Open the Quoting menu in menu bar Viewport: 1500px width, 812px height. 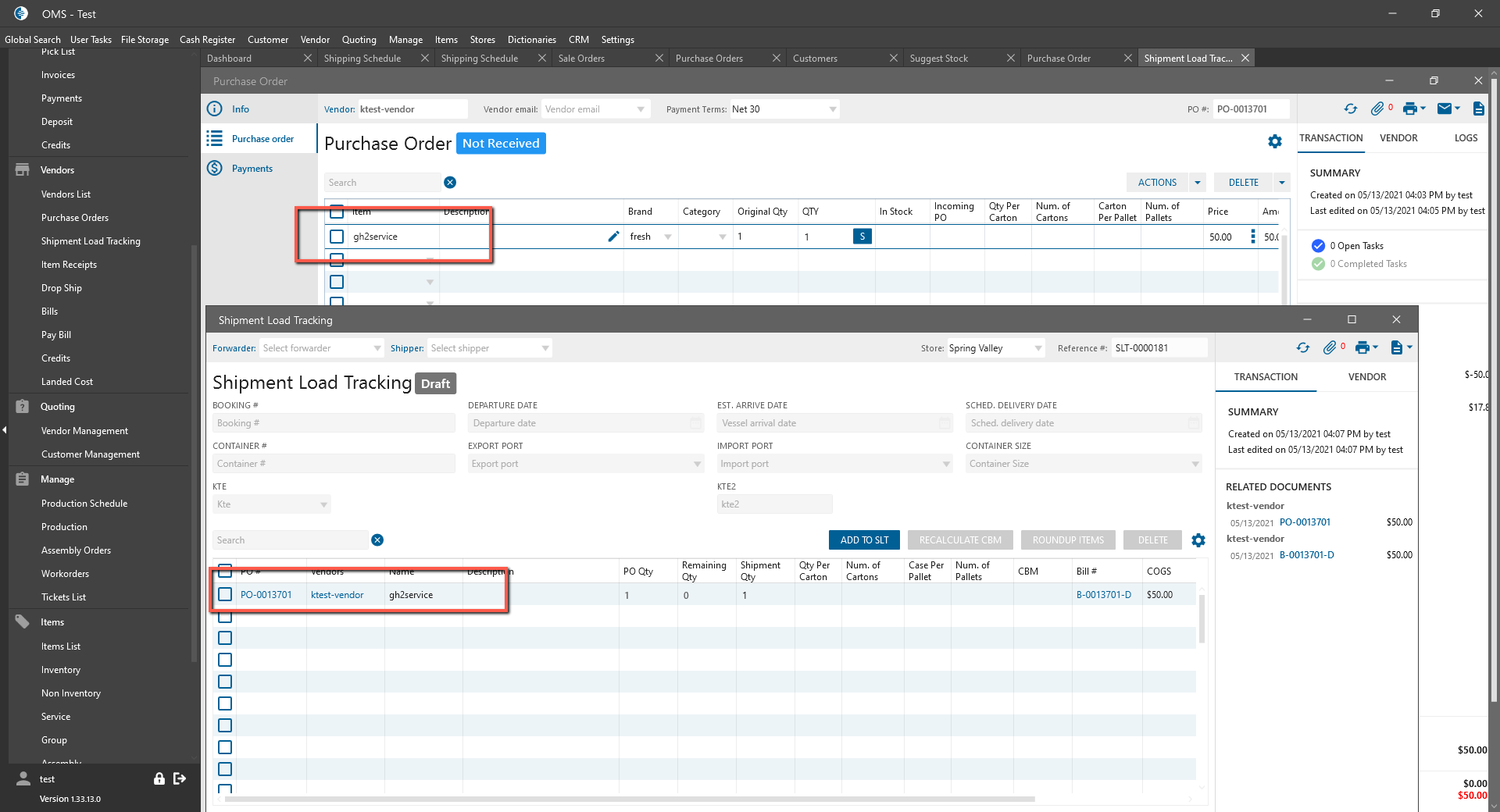(359, 40)
